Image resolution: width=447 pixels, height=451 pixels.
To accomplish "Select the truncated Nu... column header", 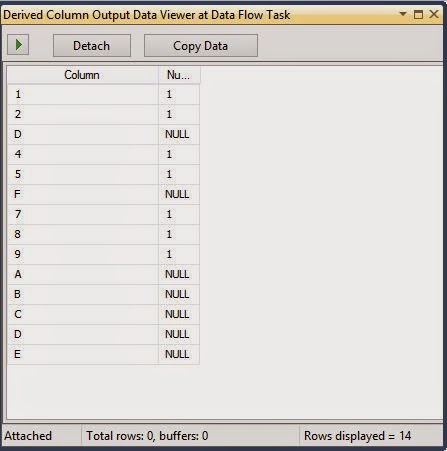I will click(x=179, y=75).
